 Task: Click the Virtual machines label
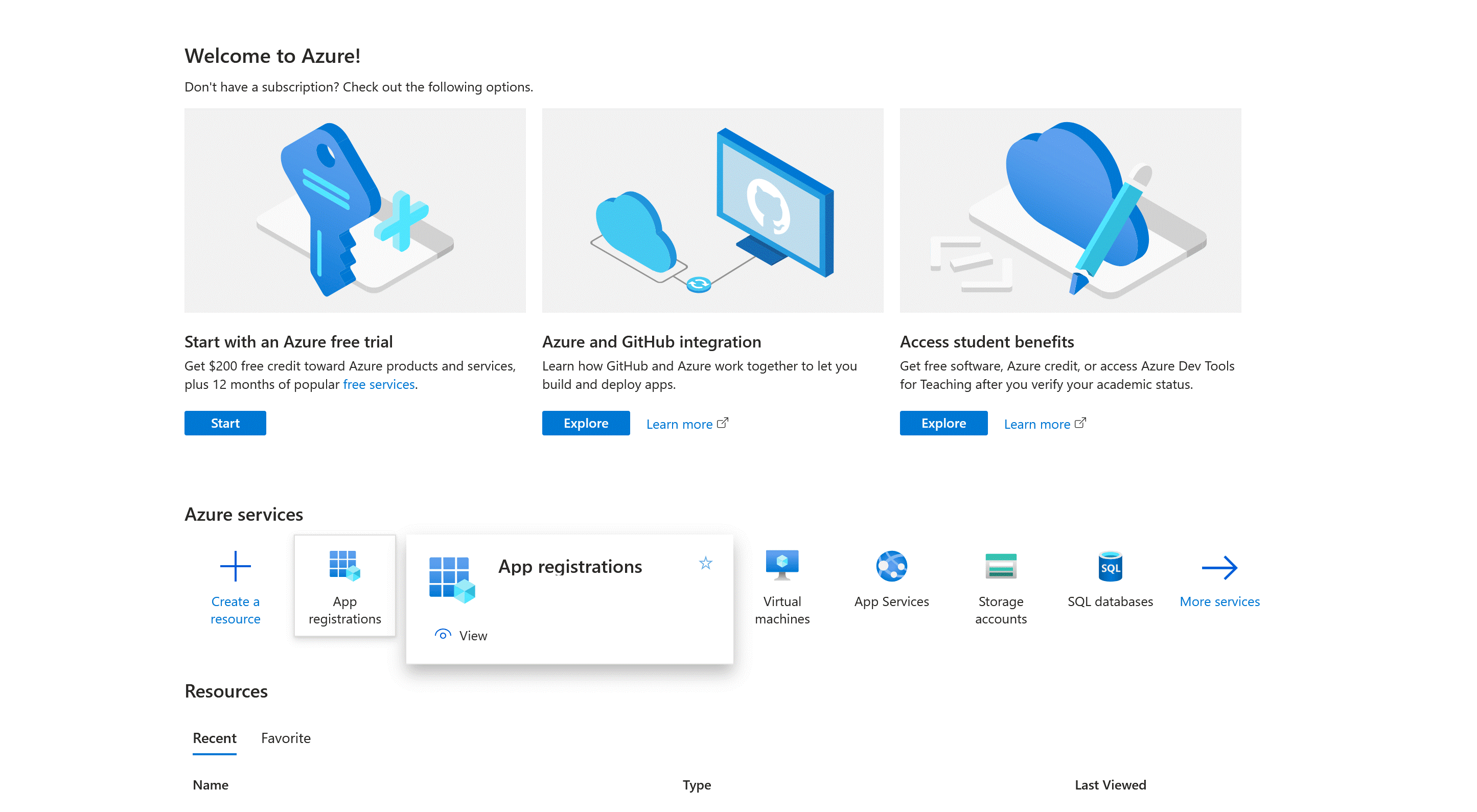[781, 610]
